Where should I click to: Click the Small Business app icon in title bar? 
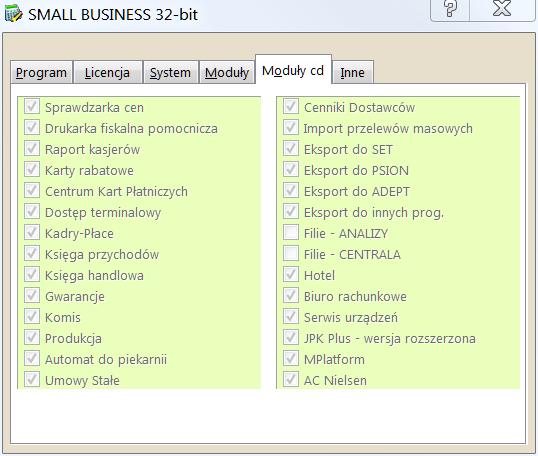tap(14, 14)
